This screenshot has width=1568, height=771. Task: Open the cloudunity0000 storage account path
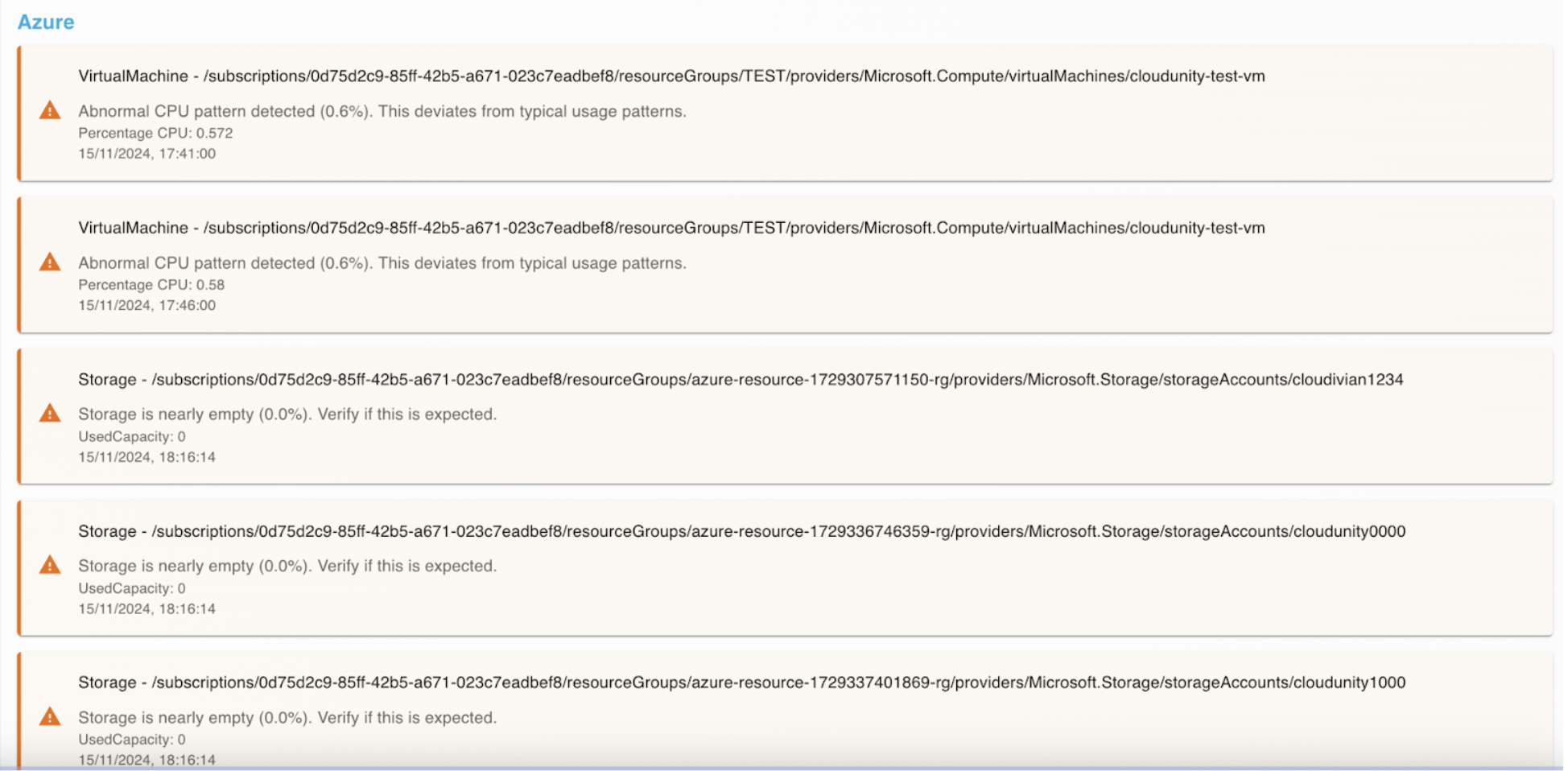pyautogui.click(x=741, y=532)
